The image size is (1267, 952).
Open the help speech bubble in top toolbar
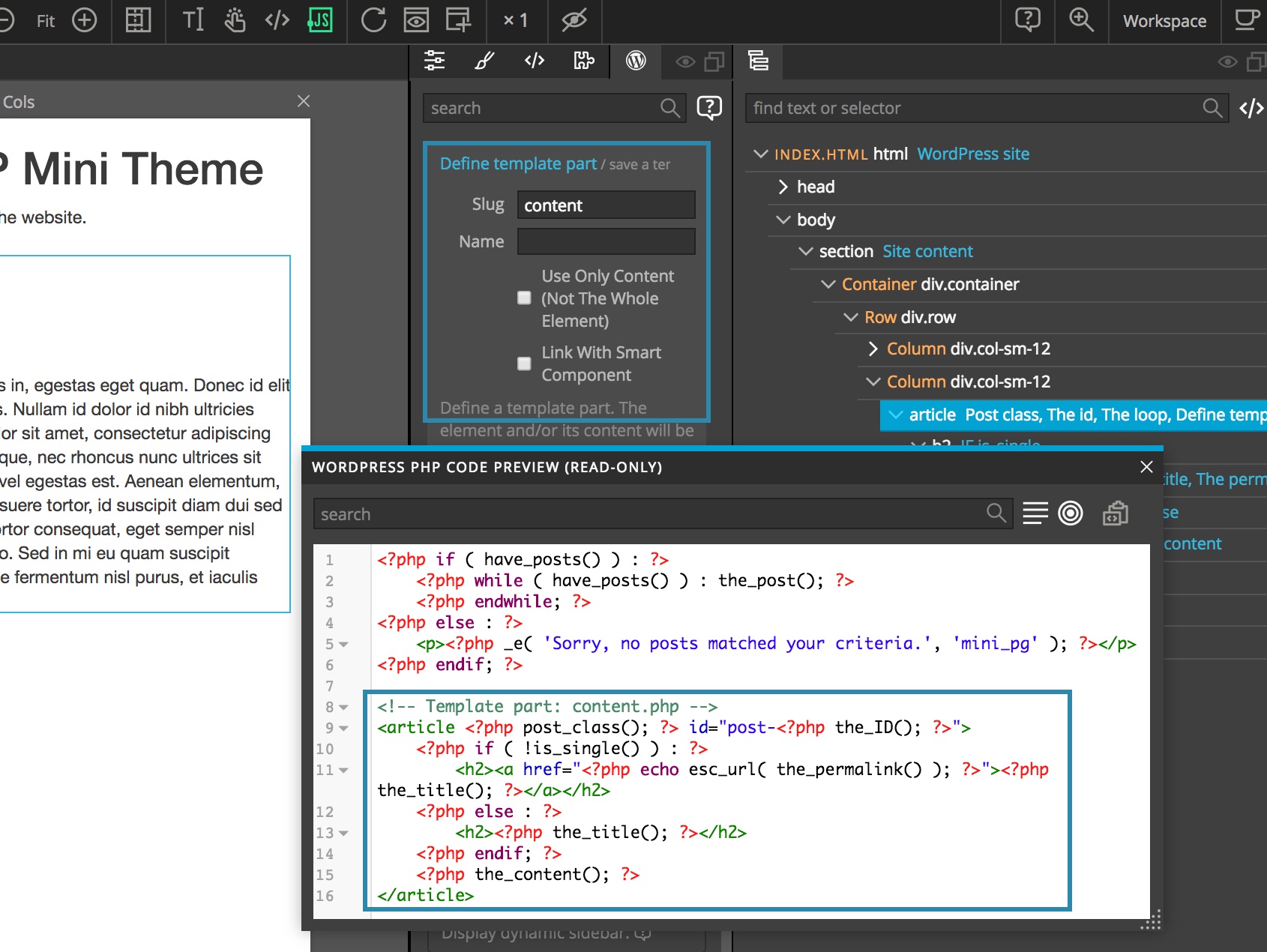click(1028, 19)
